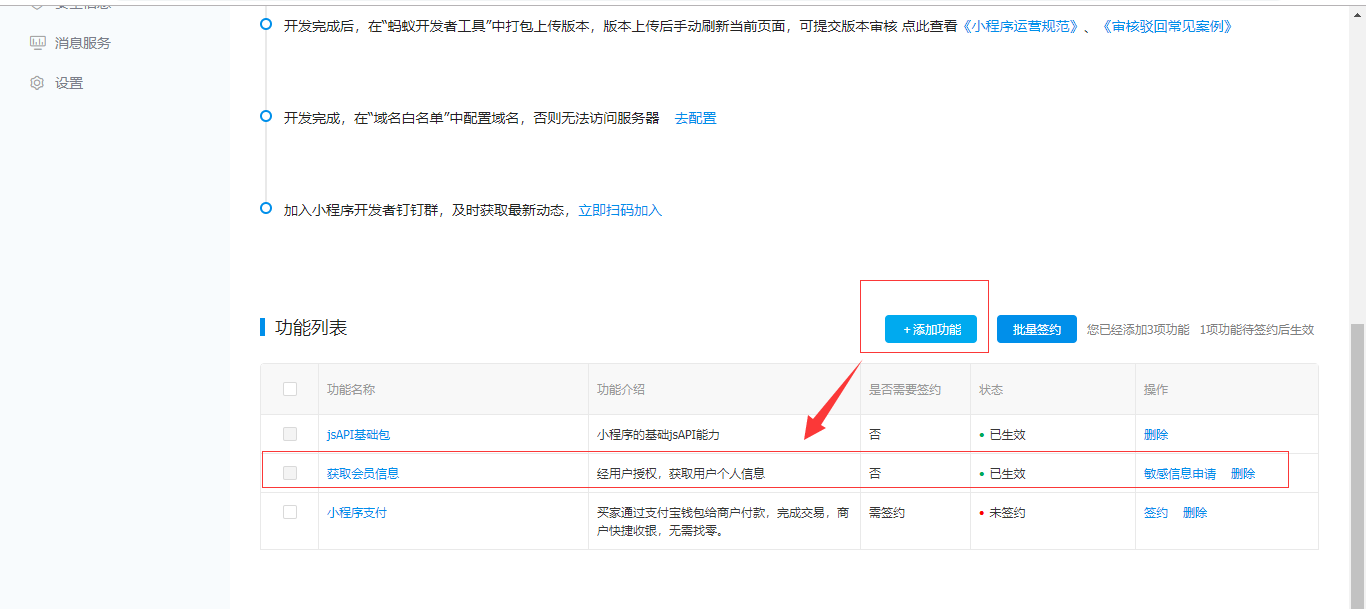Open the 《小程序运营规范》 link
Image resolution: width=1366 pixels, height=609 pixels.
(1021, 26)
